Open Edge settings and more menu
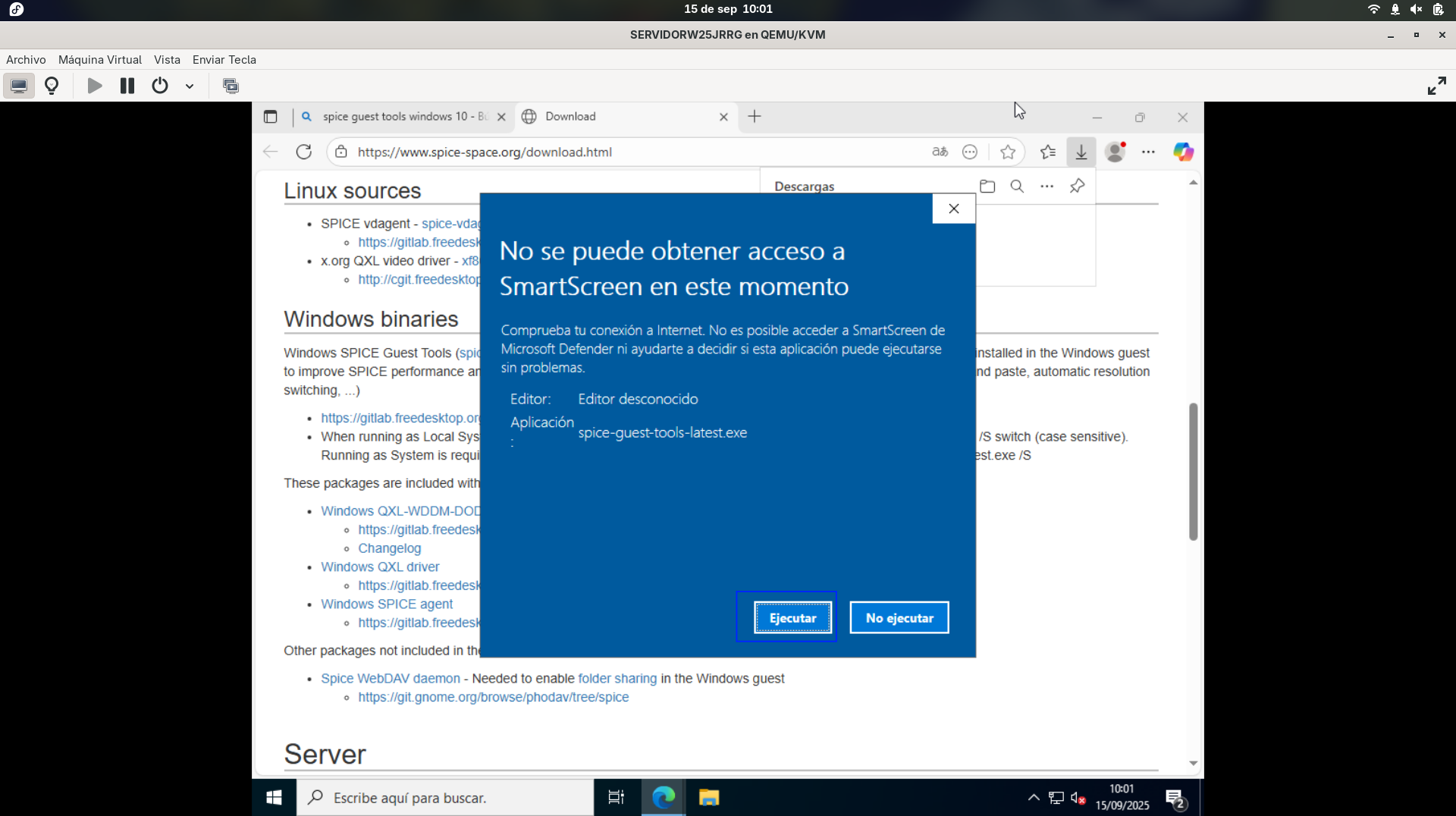Viewport: 1456px width, 816px height. point(1149,152)
